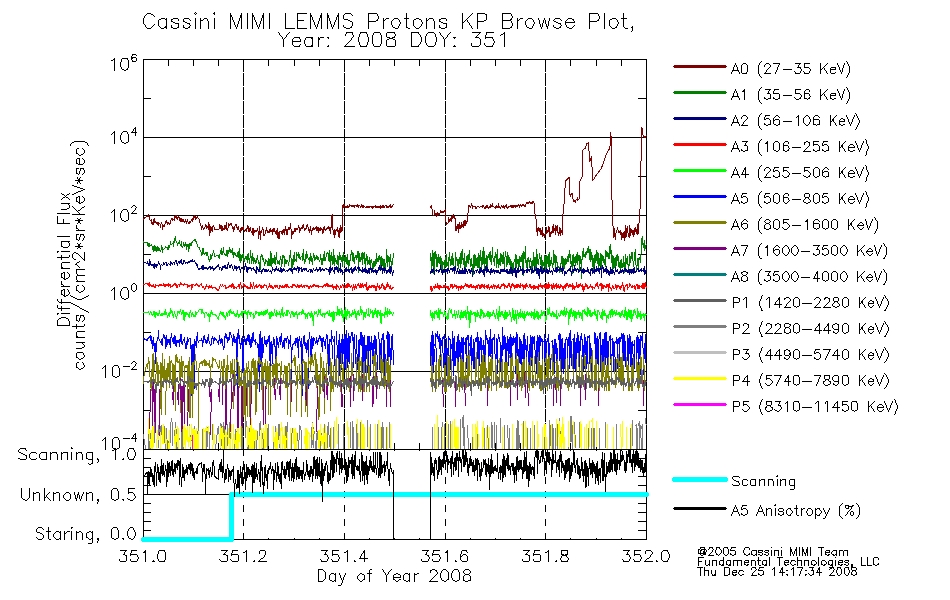The height and width of the screenshot is (600, 950).
Task: Click the A4 (255-506 KeV) legend entry
Action: tap(771, 173)
